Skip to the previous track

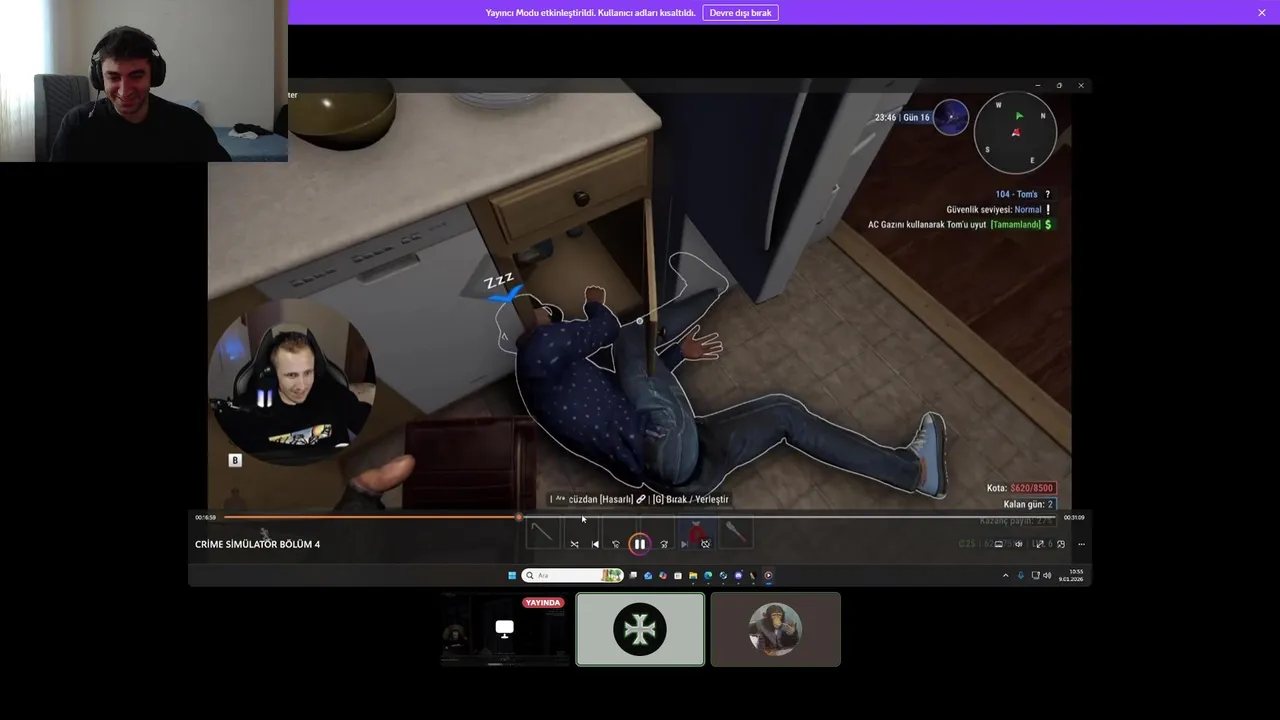coord(595,544)
